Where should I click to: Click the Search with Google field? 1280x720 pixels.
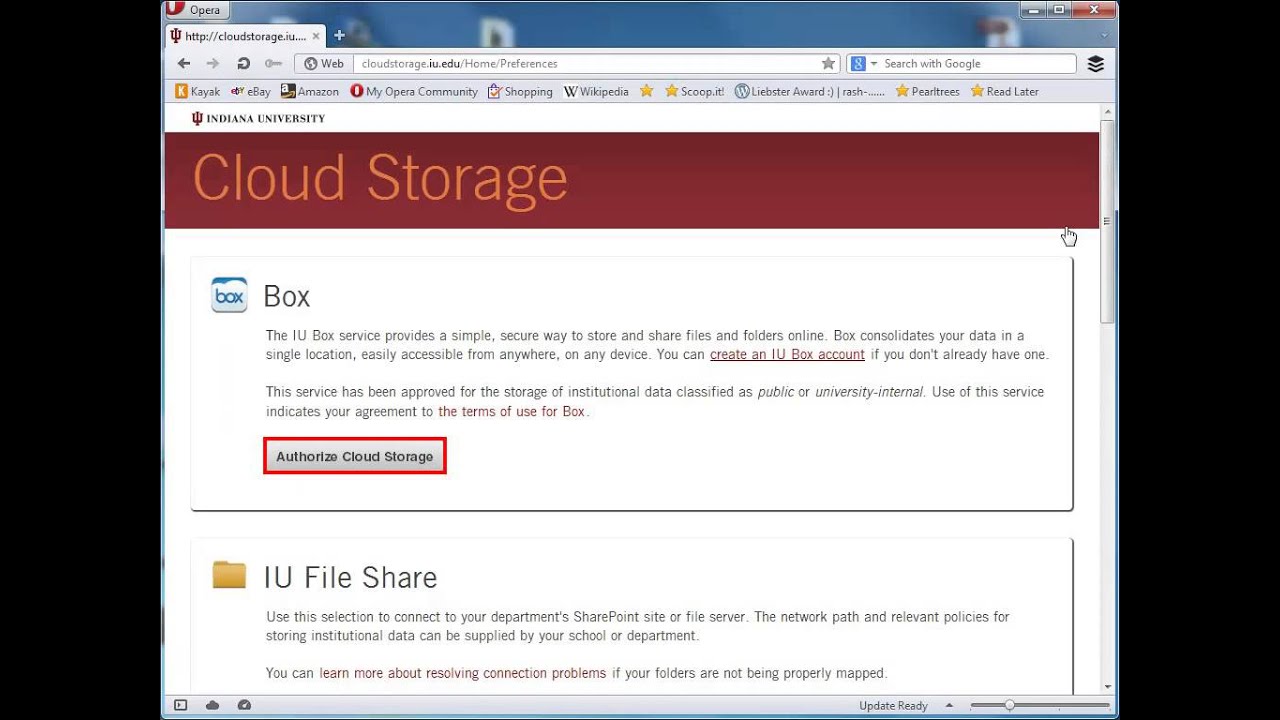977,63
